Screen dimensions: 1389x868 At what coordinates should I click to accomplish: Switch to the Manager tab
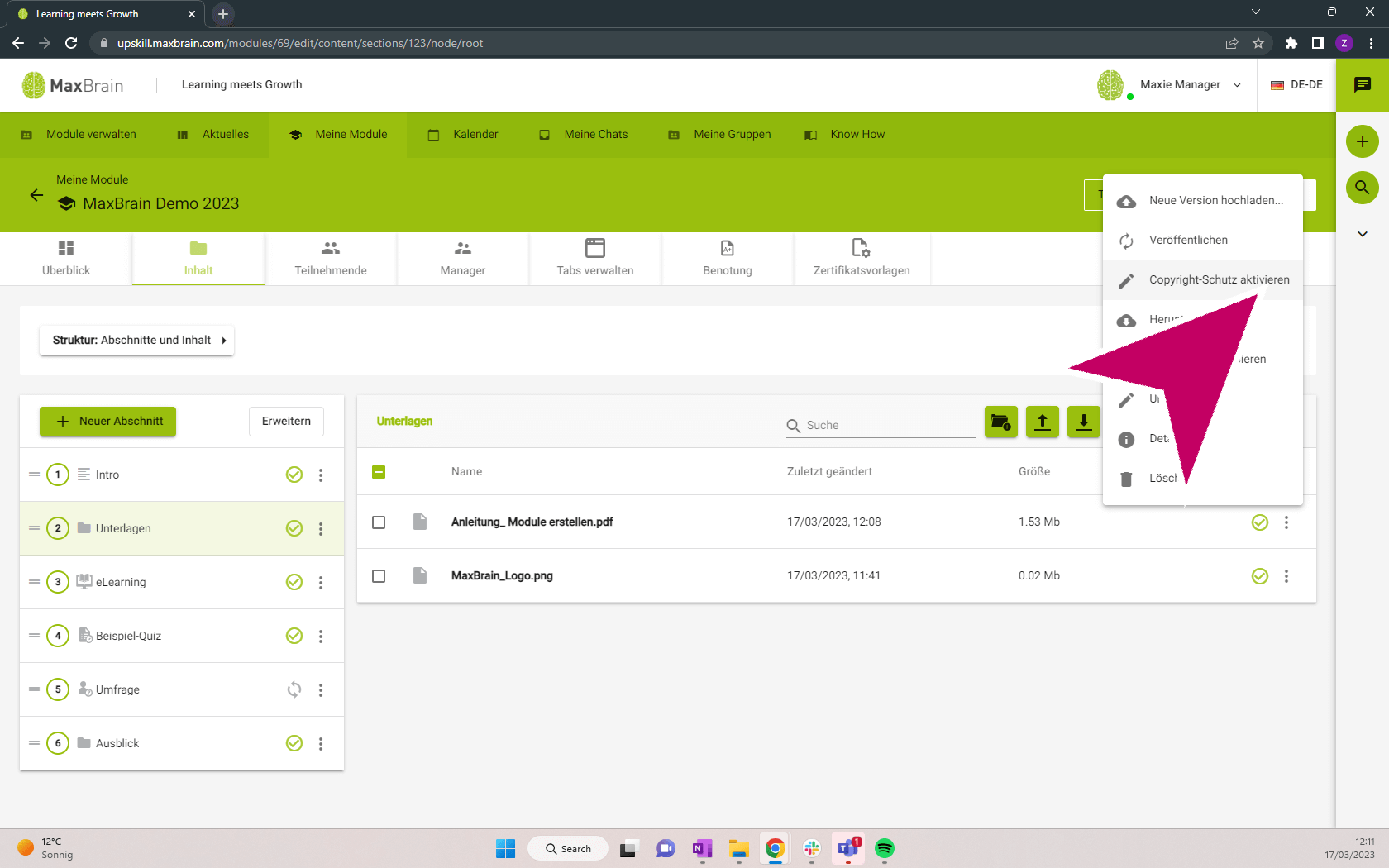(x=463, y=259)
